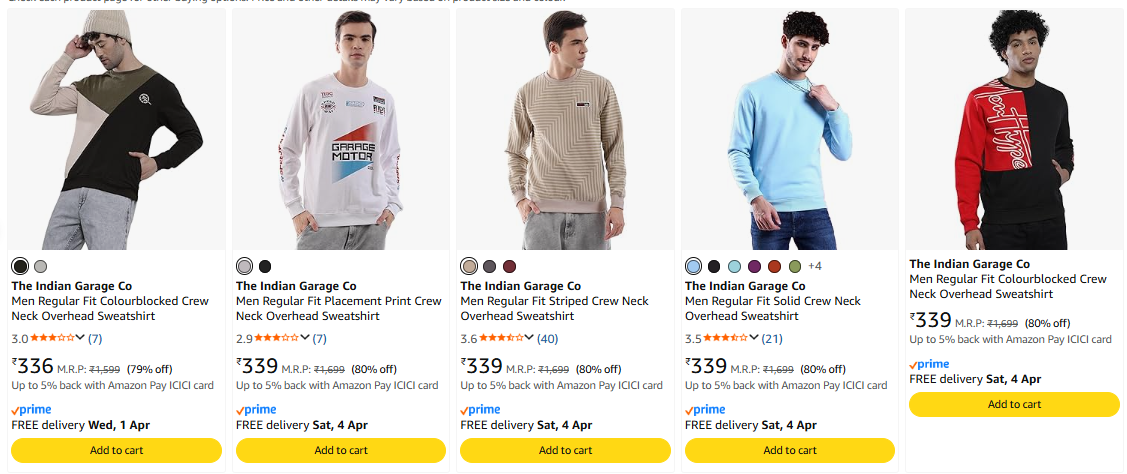
Task: Open the 21 ratings count link
Action: (772, 338)
